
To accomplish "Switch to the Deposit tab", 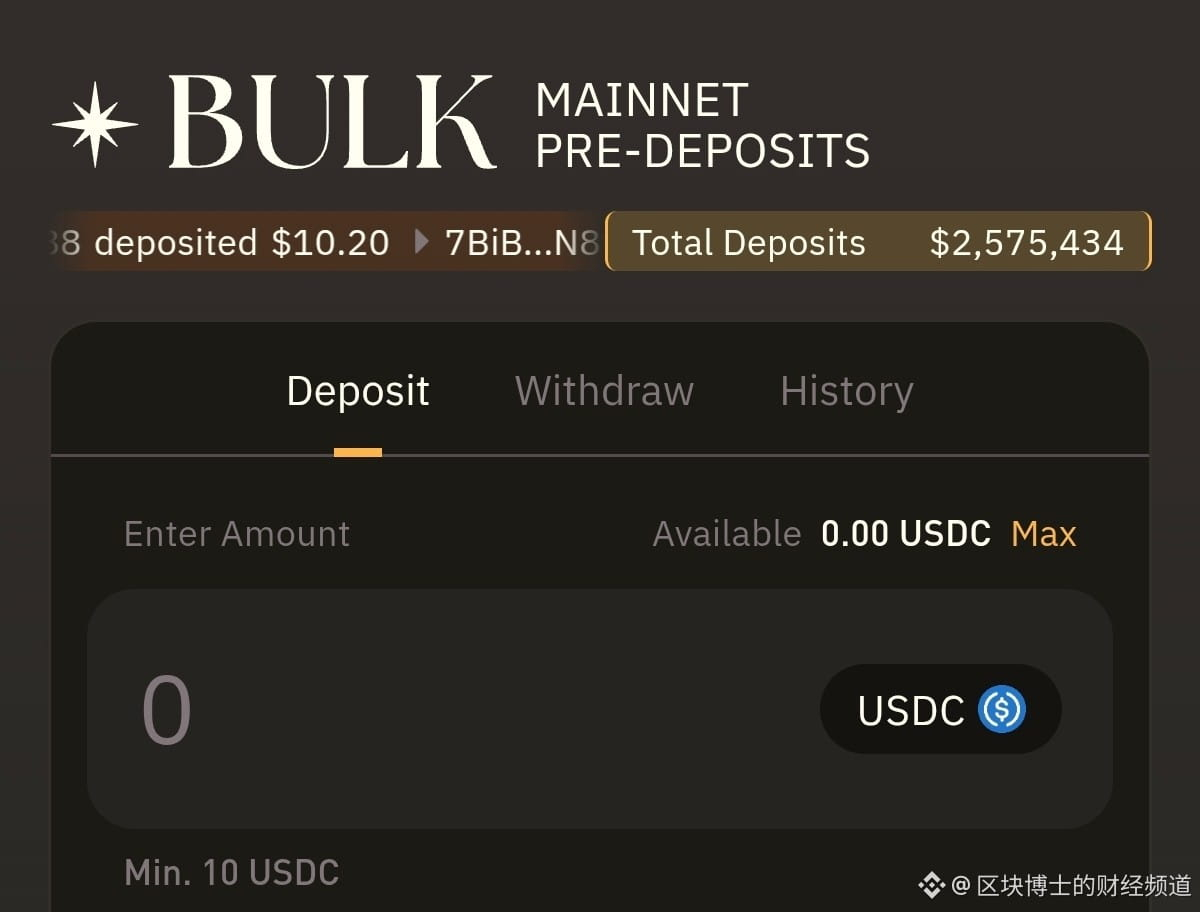I will pos(358,391).
